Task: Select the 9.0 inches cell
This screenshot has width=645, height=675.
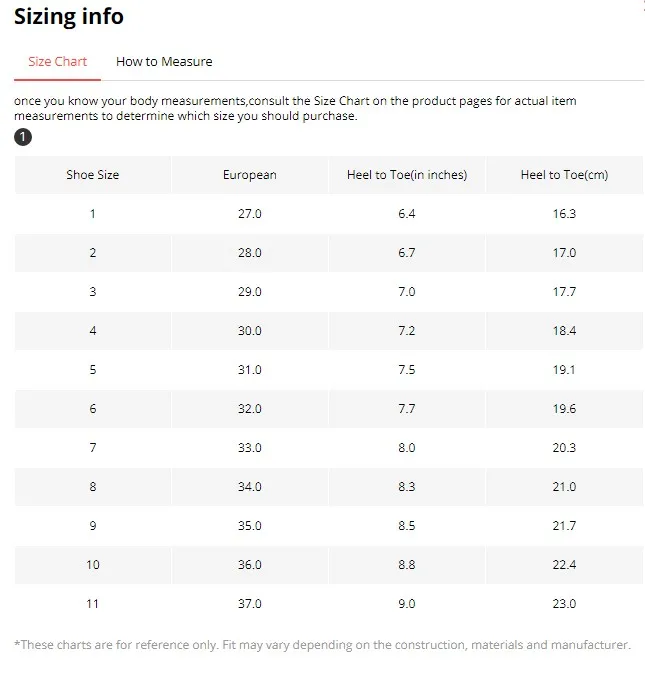Action: 407,604
